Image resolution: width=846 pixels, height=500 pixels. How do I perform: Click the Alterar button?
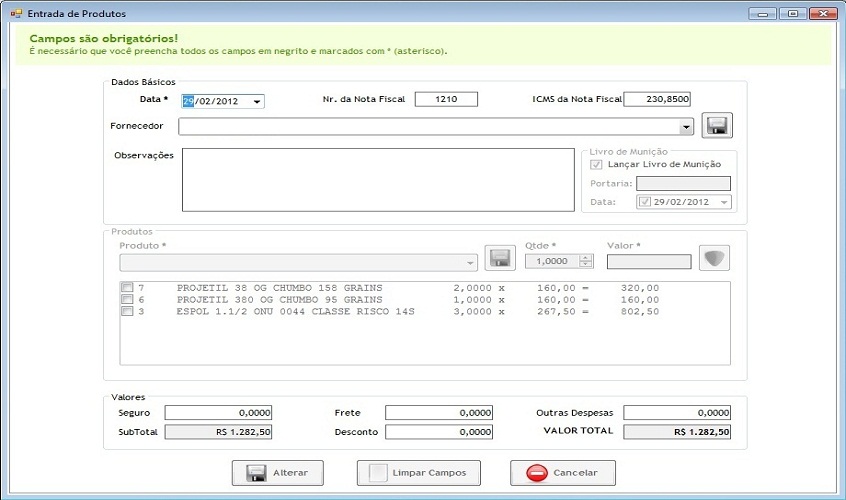[278, 473]
